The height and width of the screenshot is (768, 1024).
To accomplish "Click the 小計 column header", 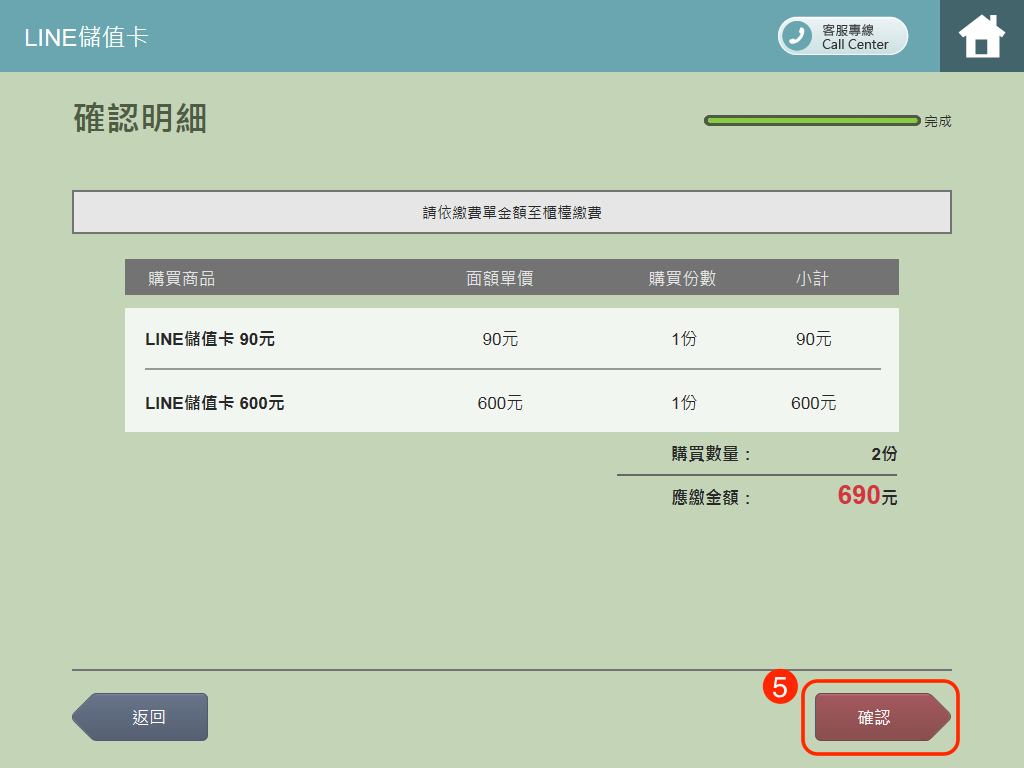I will coord(812,279).
